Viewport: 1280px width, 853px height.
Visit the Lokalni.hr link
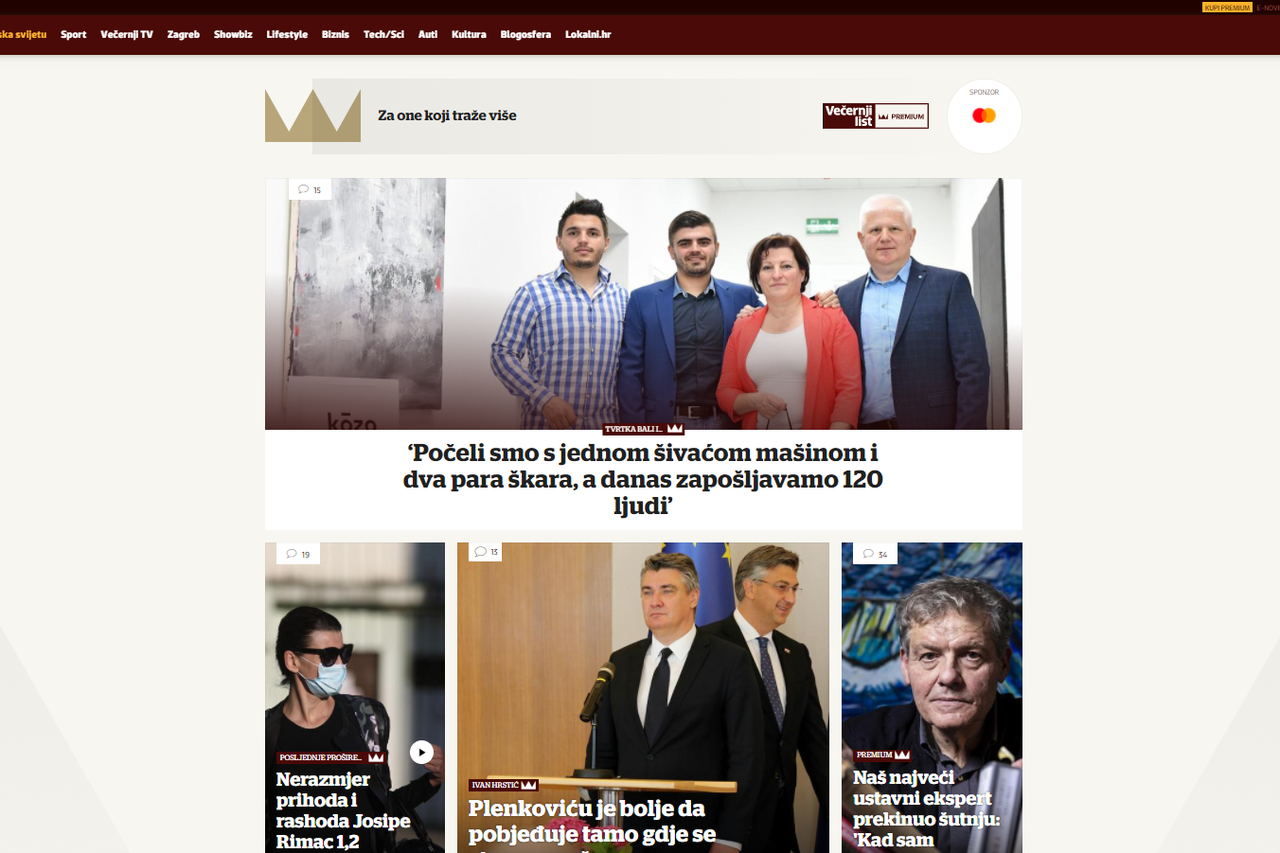588,34
